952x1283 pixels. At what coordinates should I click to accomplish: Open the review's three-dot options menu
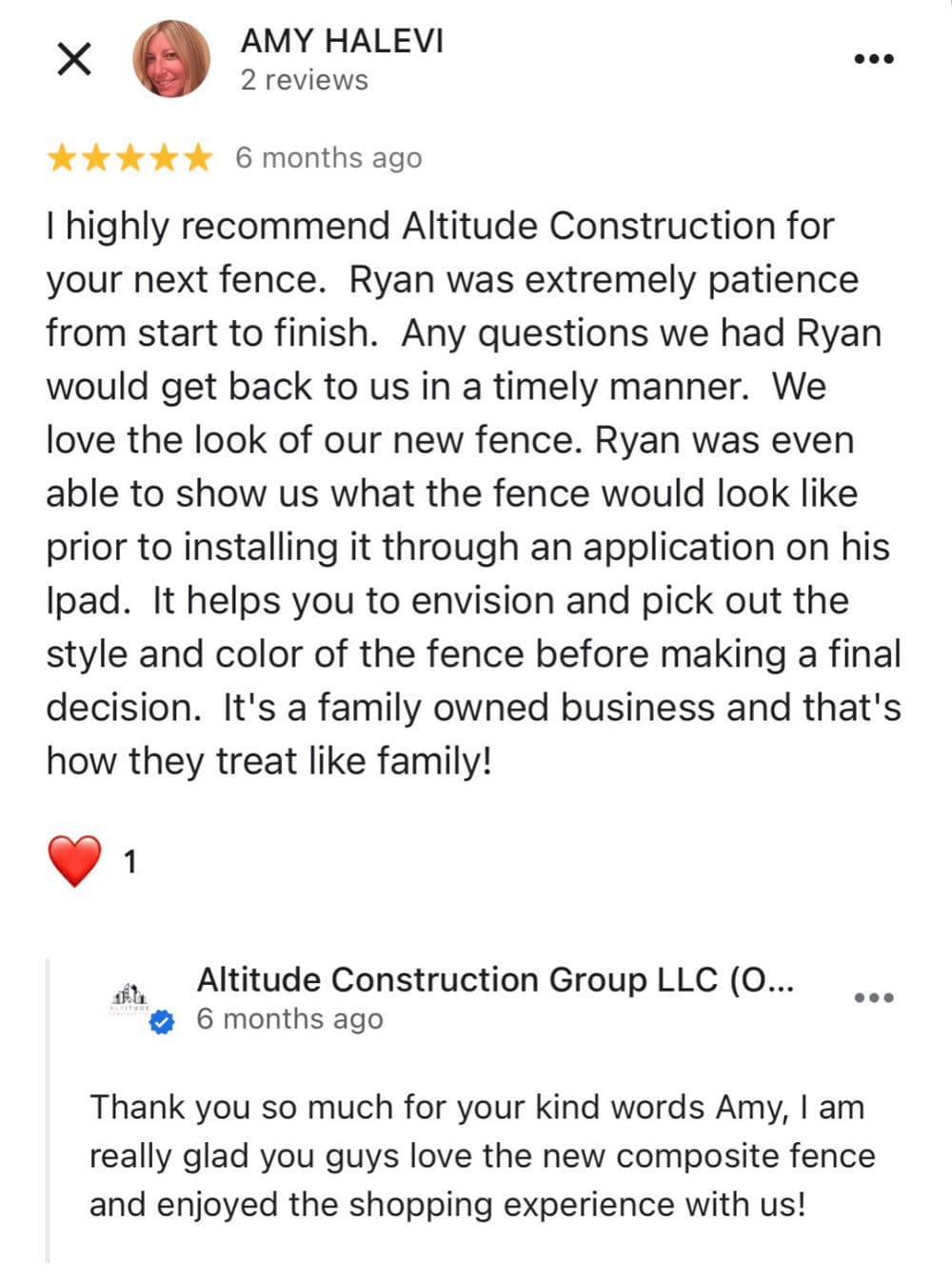[873, 59]
